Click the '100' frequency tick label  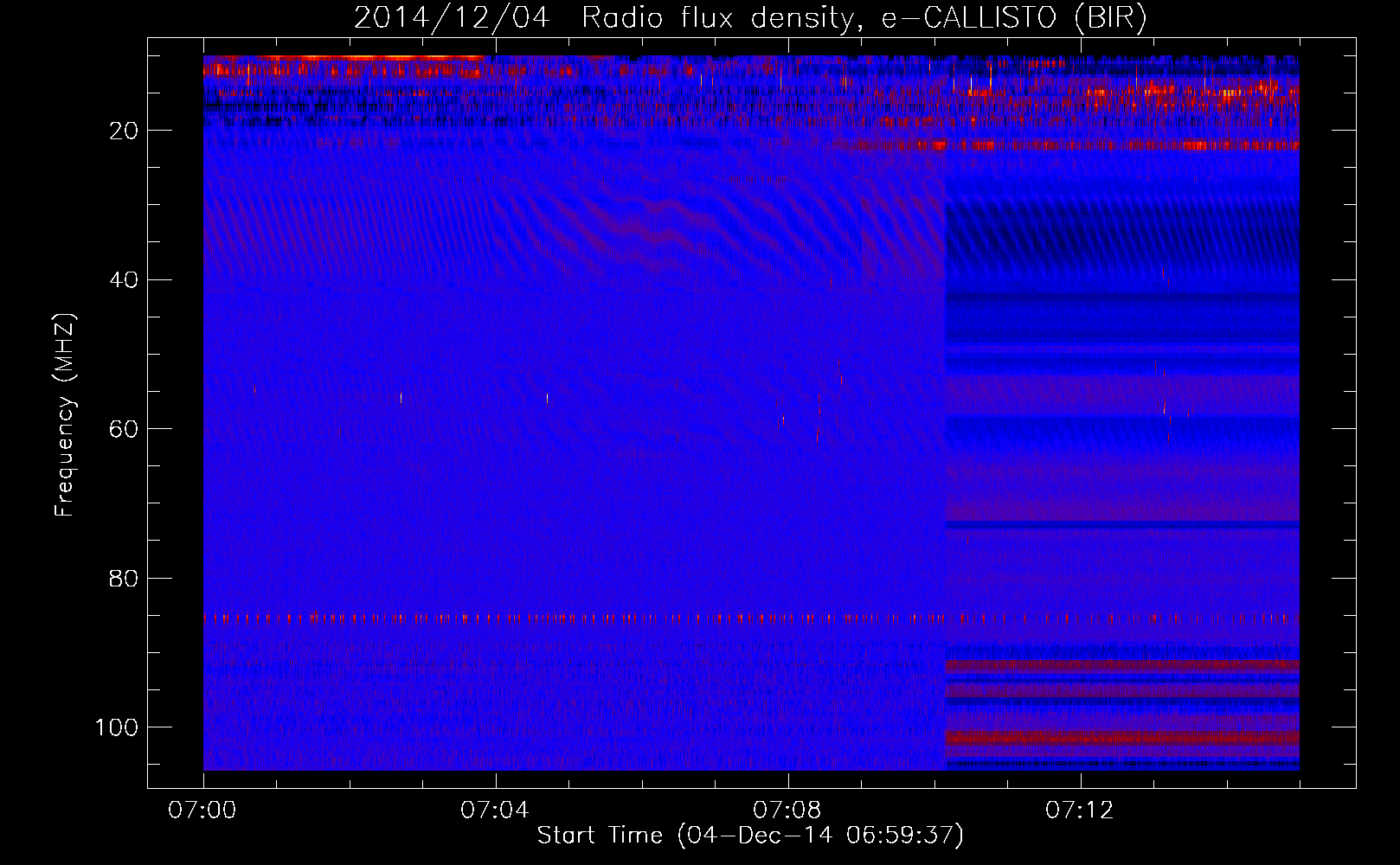pos(116,727)
